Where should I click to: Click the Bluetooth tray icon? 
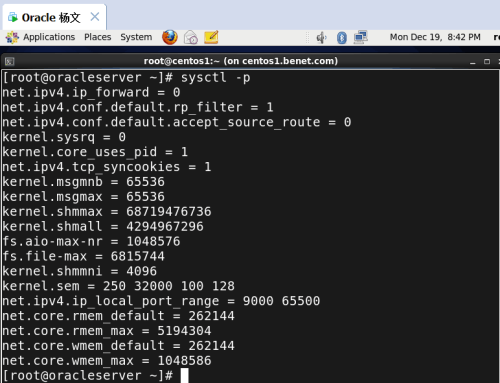pyautogui.click(x=342, y=38)
